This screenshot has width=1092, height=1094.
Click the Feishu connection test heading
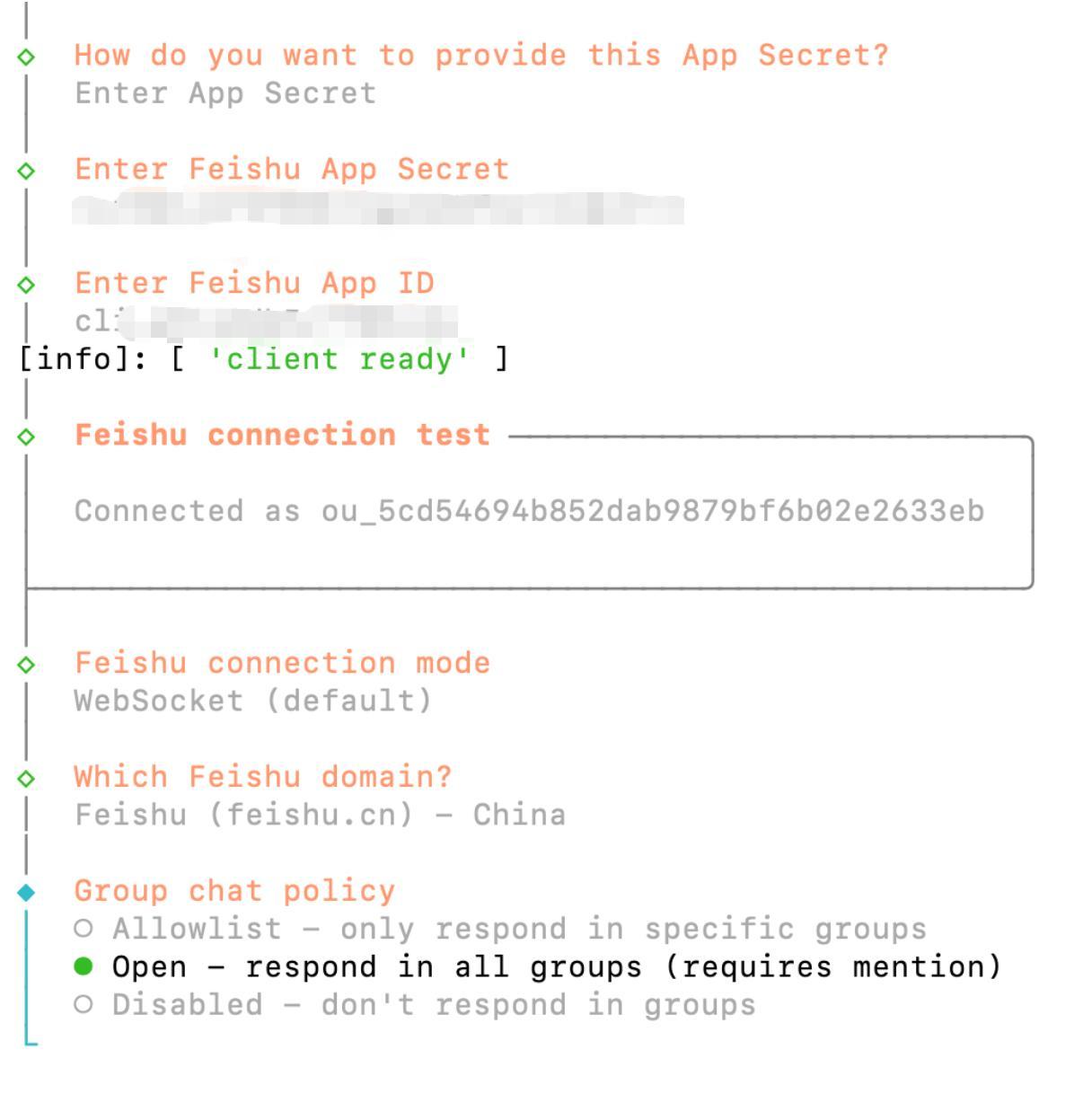click(x=282, y=436)
